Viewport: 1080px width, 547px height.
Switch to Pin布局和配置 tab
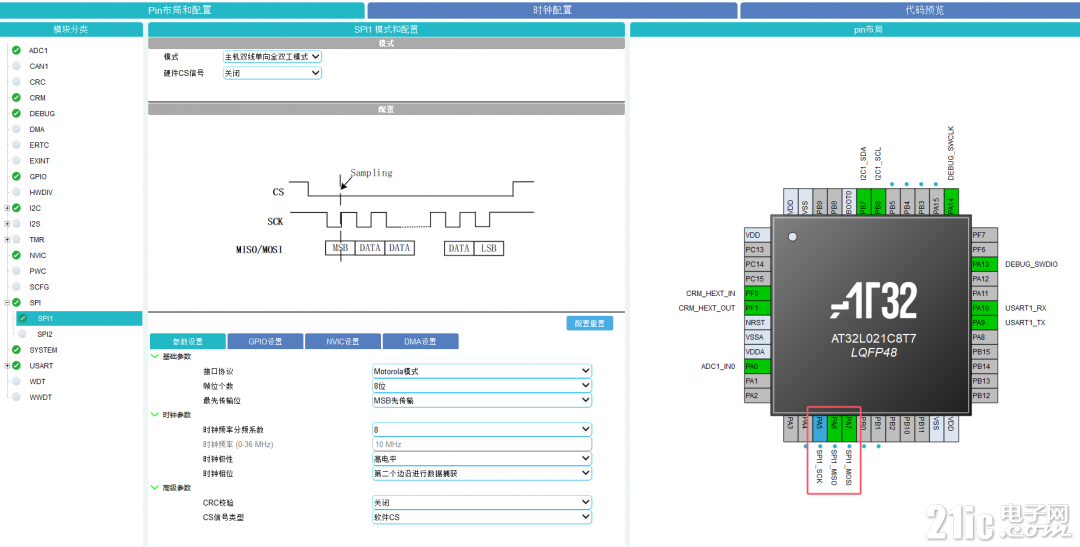(x=182, y=10)
